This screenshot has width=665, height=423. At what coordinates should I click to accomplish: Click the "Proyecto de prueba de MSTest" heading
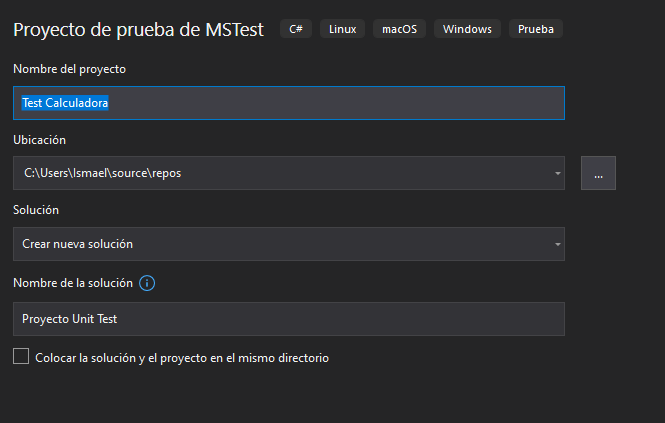[x=138, y=30]
